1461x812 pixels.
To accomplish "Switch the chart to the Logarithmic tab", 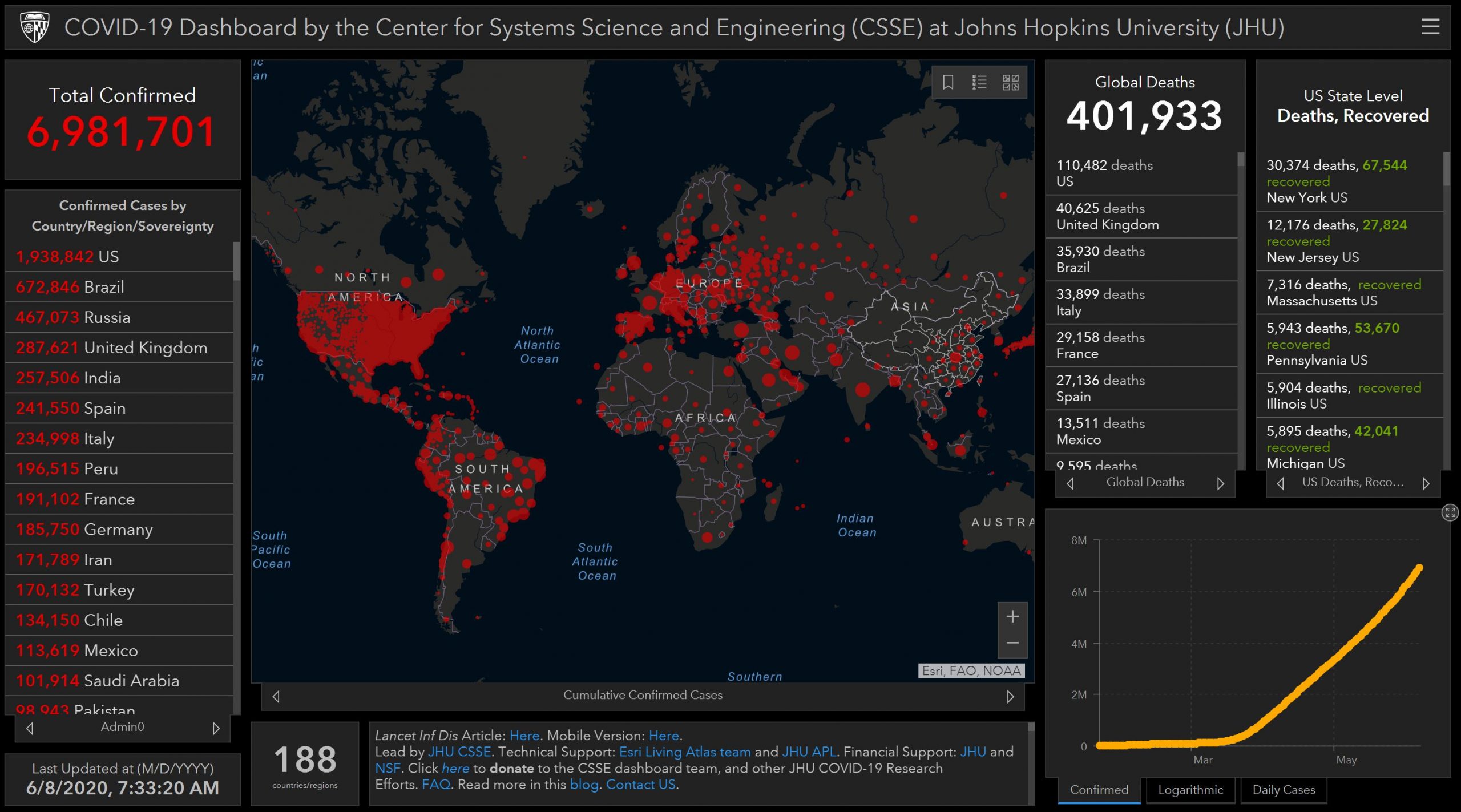I will 1190,790.
